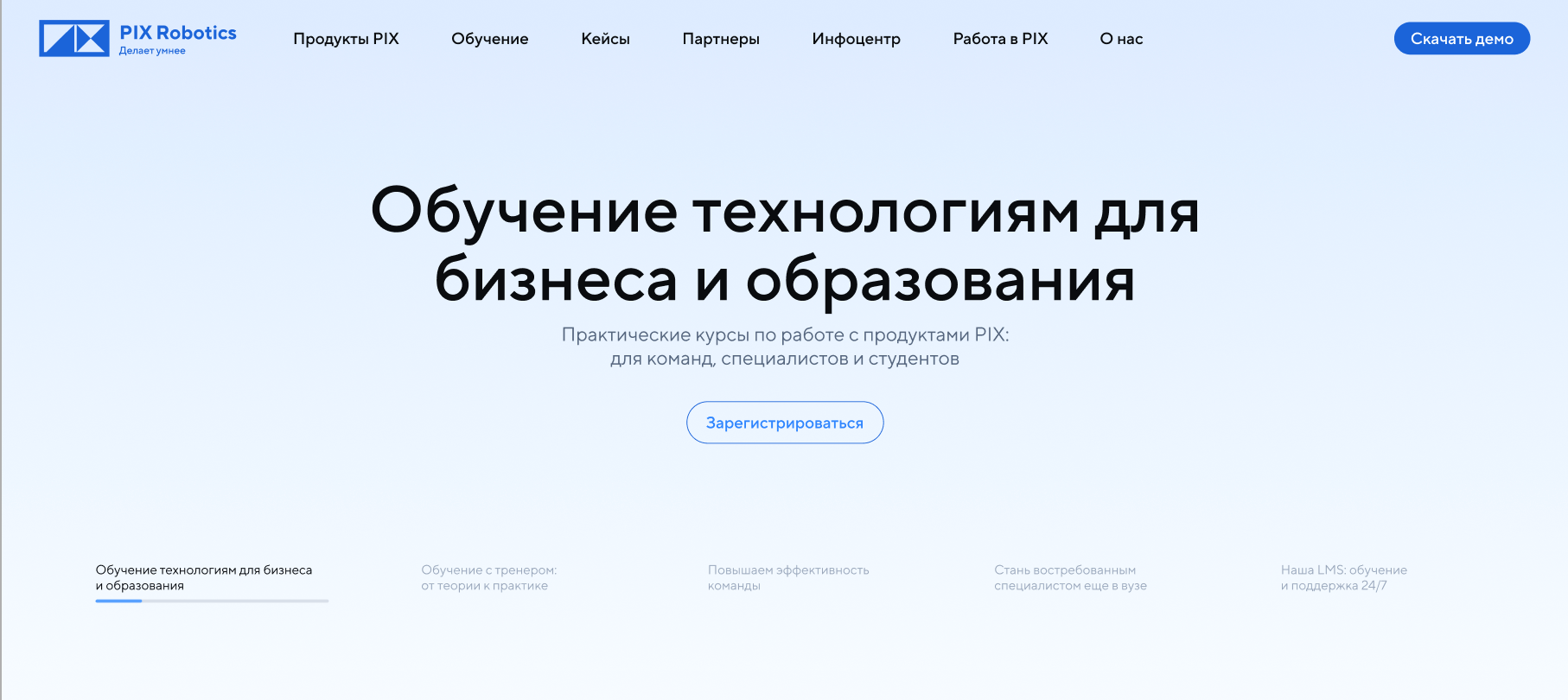The image size is (1568, 700).
Task: Expand the Инфоцентр navigation menu
Action: 856,39
